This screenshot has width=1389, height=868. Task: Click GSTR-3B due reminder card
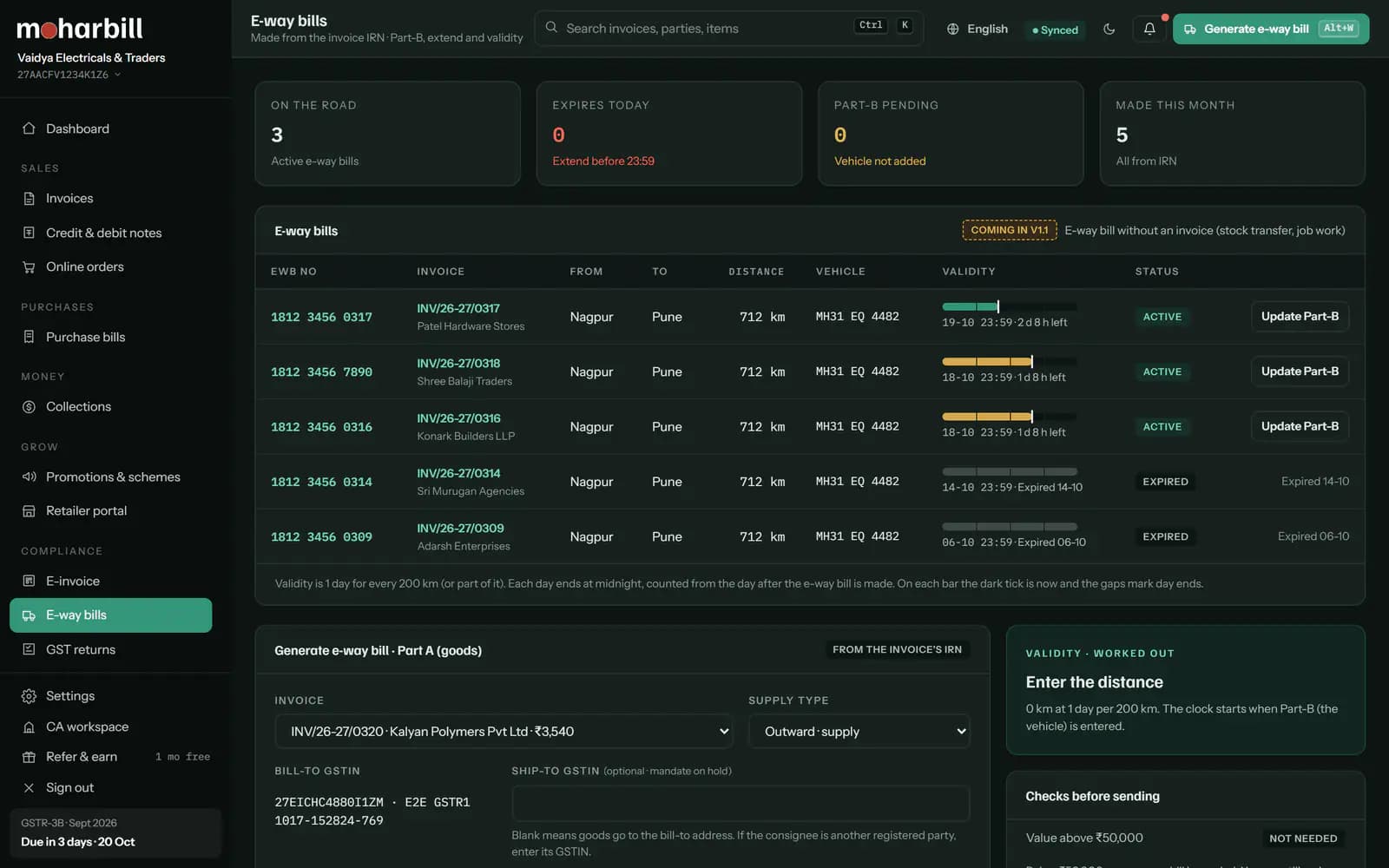coord(115,832)
